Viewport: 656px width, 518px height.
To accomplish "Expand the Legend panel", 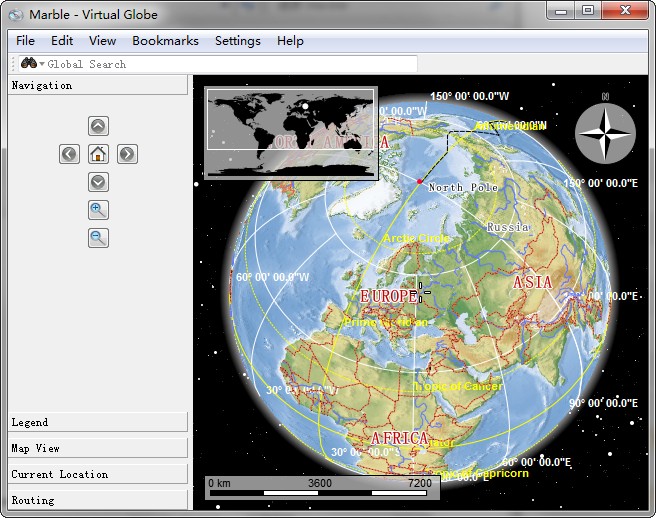I will click(98, 422).
